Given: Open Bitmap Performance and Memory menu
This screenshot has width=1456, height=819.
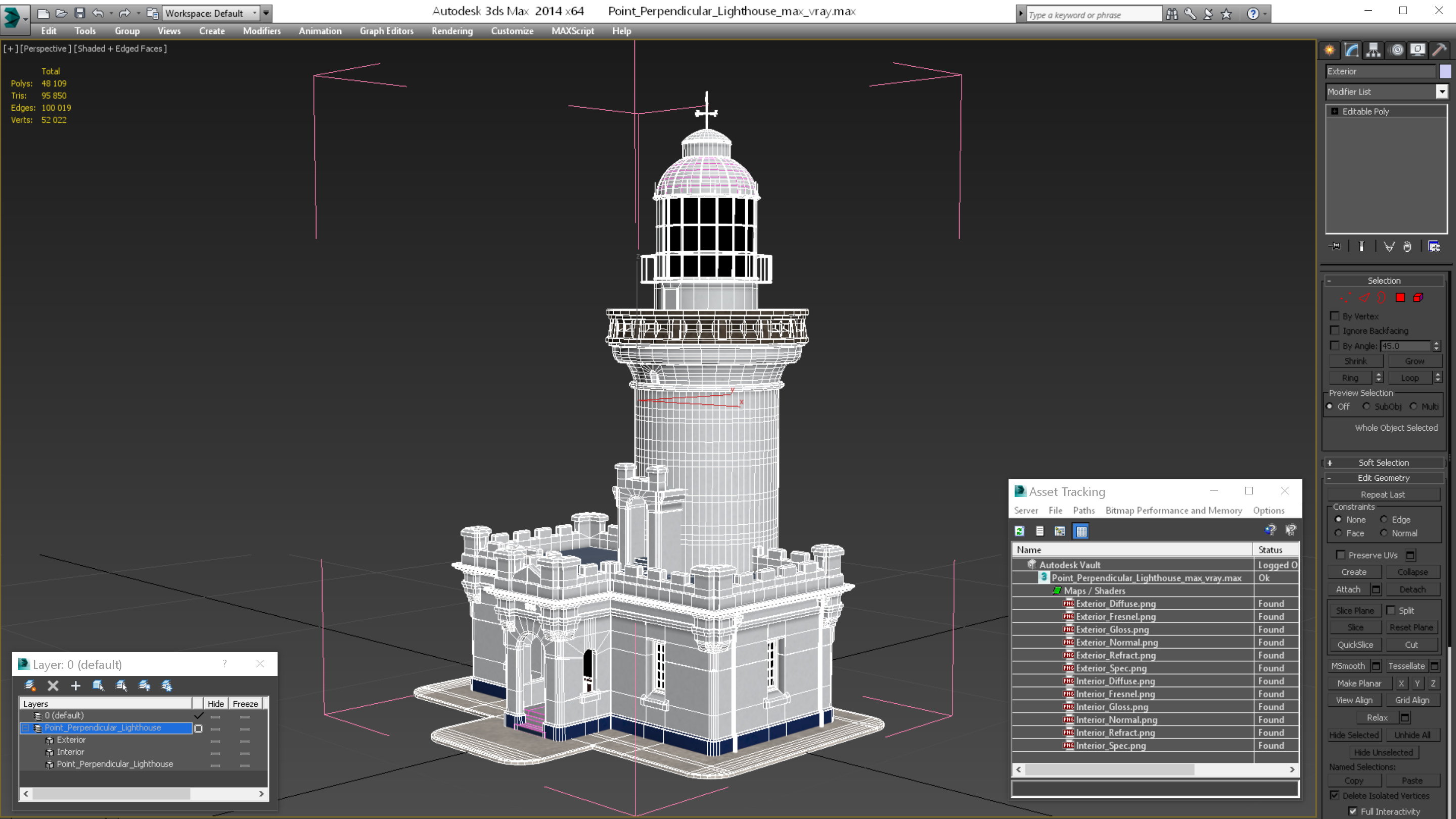Looking at the screenshot, I should tap(1173, 511).
